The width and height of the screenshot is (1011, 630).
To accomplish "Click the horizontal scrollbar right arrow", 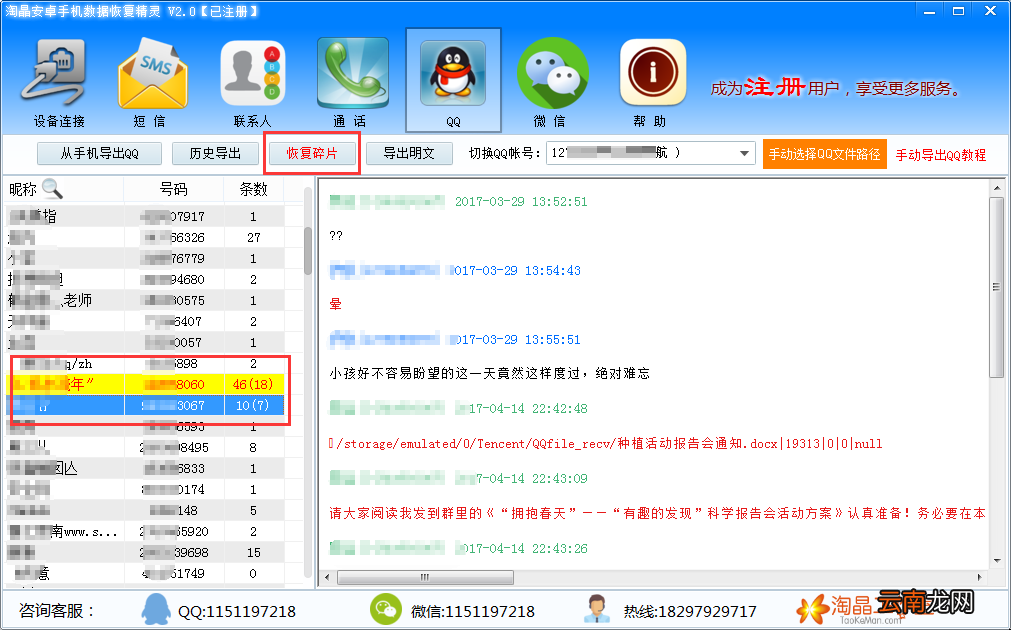I will click(x=980, y=577).
